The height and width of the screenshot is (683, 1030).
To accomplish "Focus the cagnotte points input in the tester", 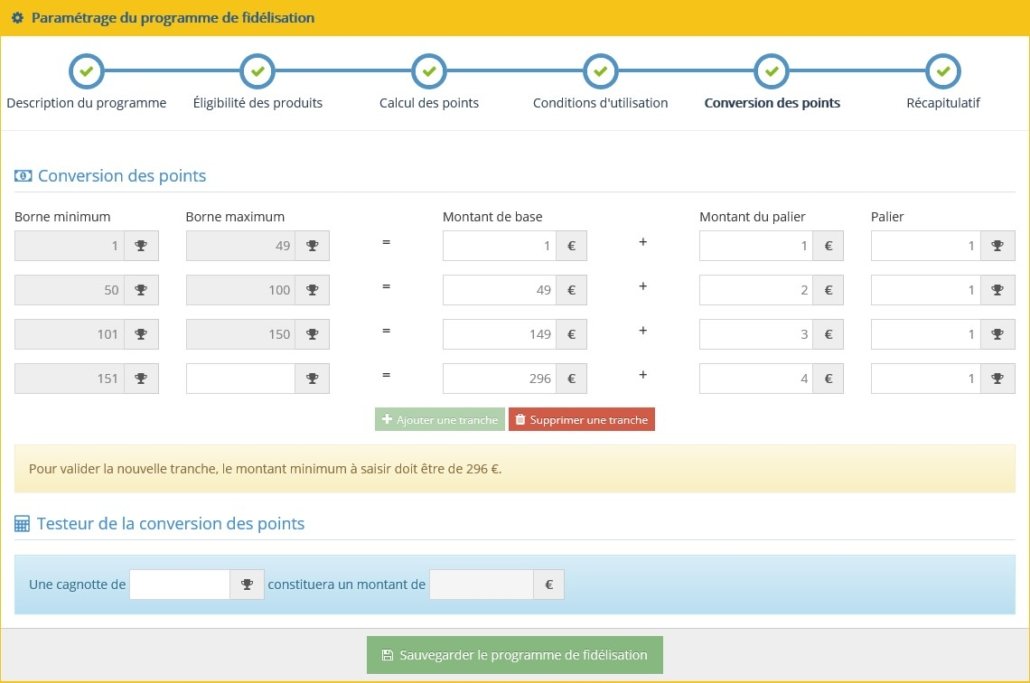I will click(x=180, y=585).
